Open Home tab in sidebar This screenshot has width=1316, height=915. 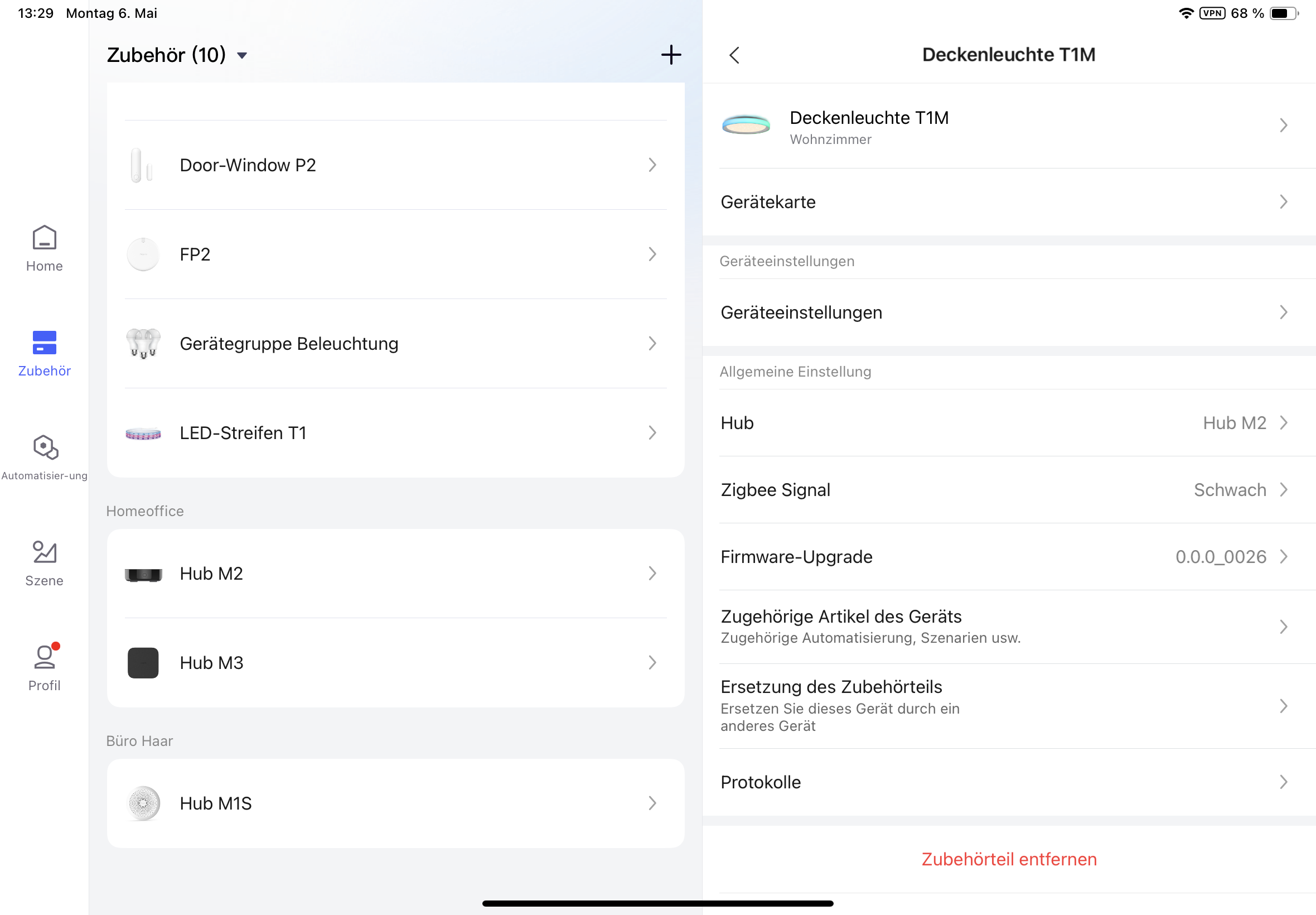pos(44,248)
